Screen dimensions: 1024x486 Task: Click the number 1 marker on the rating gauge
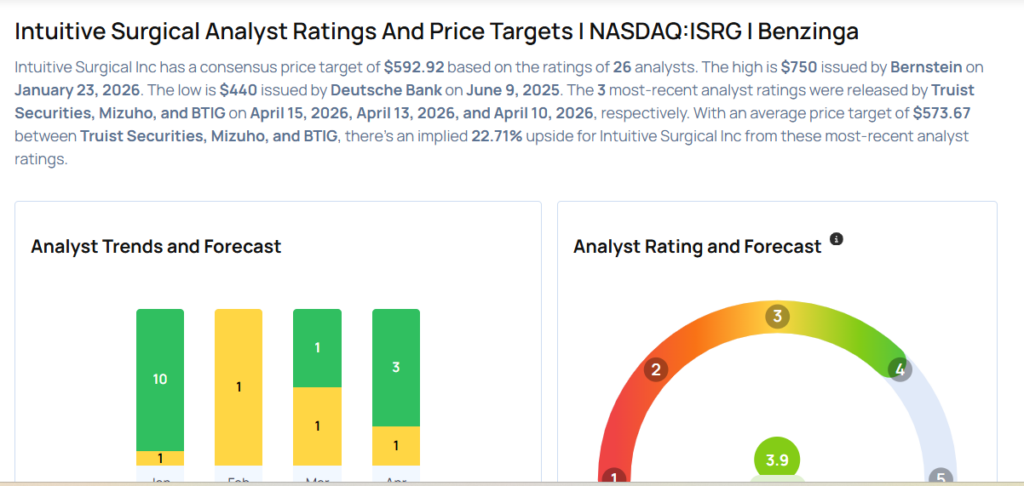pos(613,478)
